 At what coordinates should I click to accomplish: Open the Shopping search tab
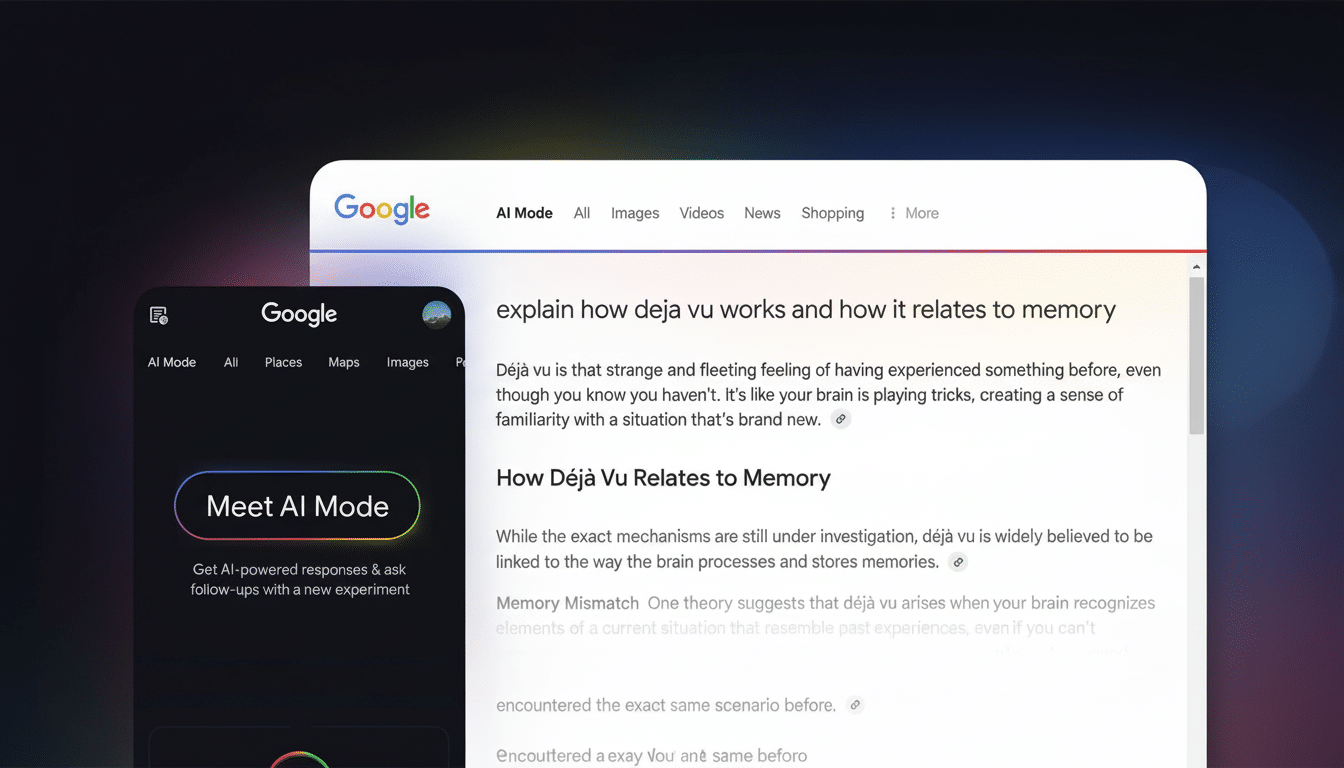pos(832,213)
